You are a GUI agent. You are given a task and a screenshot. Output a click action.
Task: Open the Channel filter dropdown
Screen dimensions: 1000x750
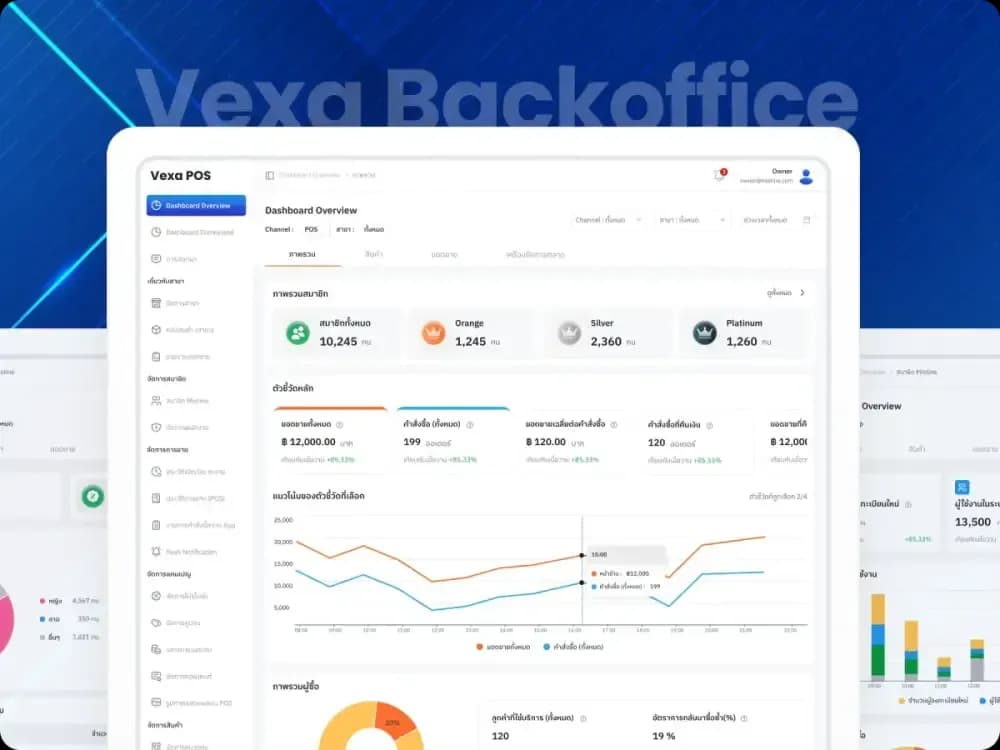pos(608,220)
